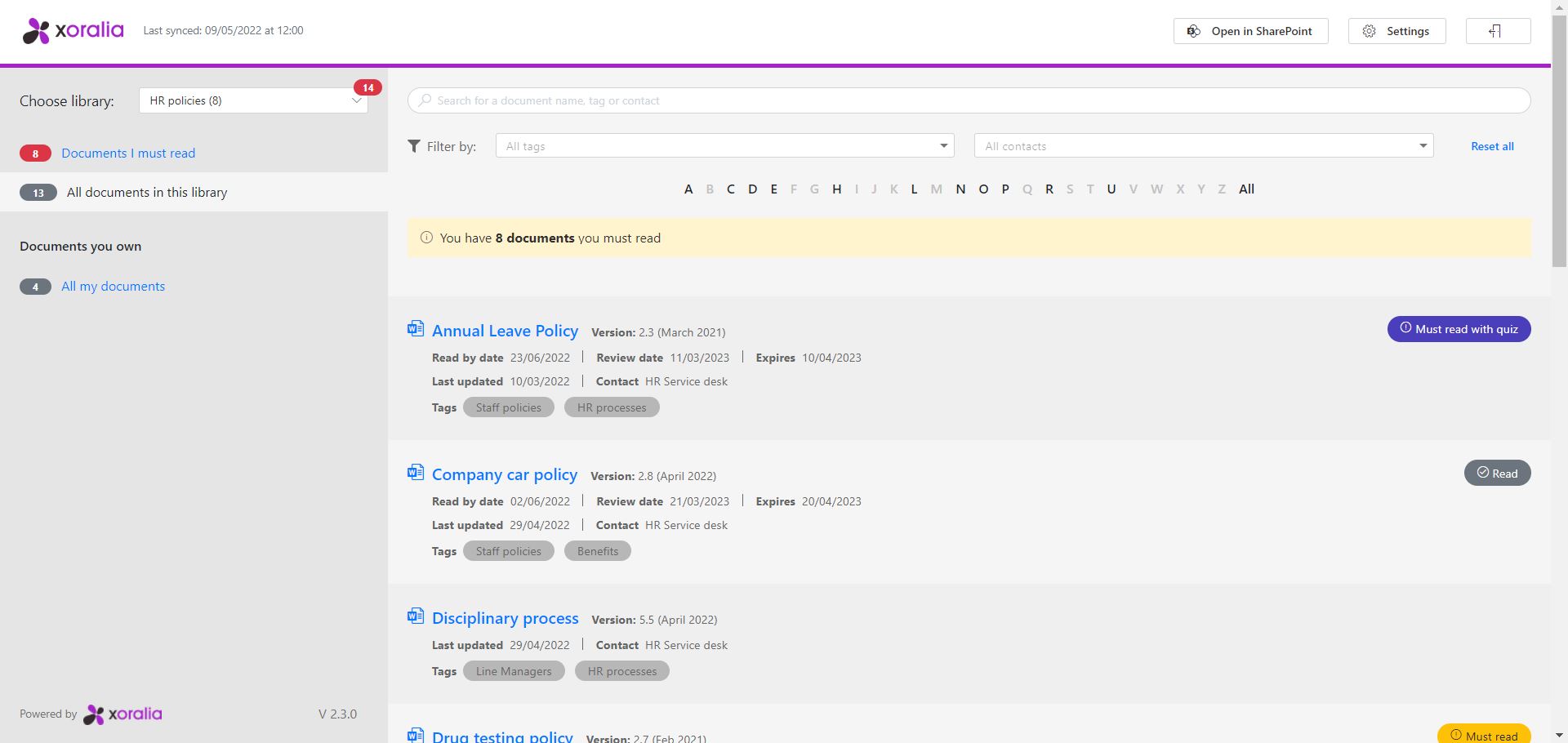The image size is (1568, 743).
Task: Click the Must read with quiz button
Action: click(1459, 329)
